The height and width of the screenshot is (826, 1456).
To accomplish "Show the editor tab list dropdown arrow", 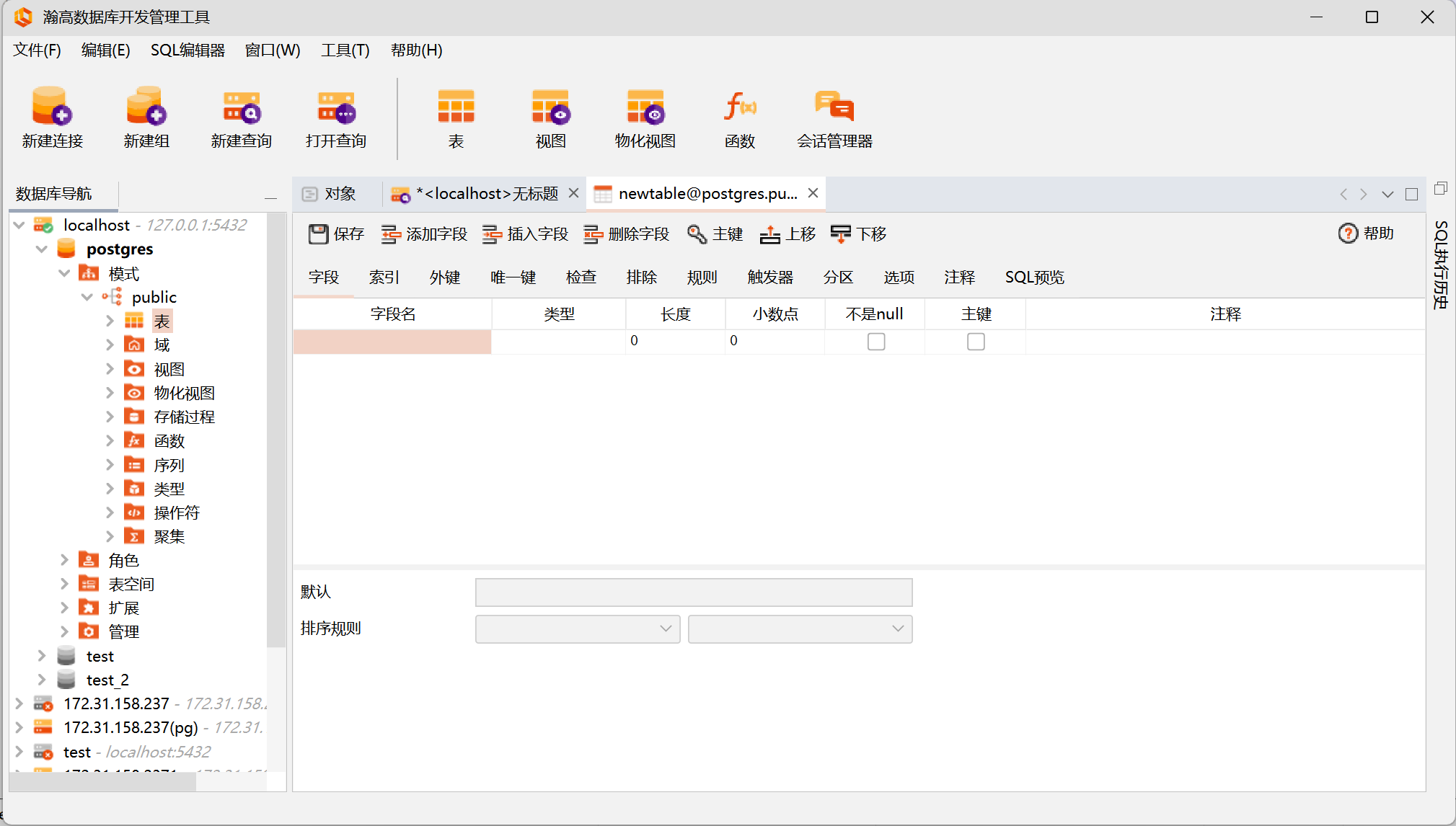I will (x=1387, y=195).
